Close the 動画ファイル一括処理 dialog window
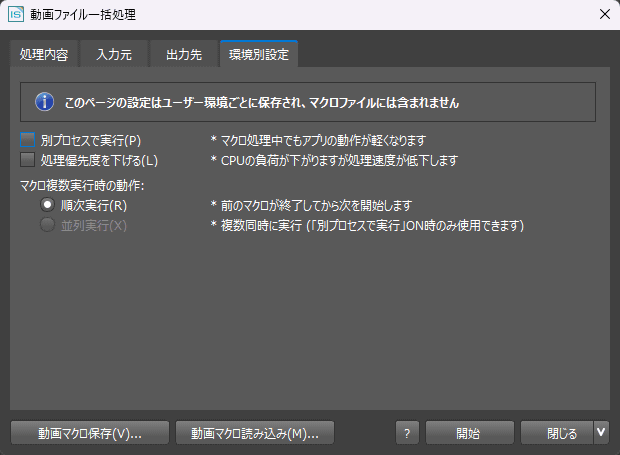The height and width of the screenshot is (455, 620). (605, 15)
